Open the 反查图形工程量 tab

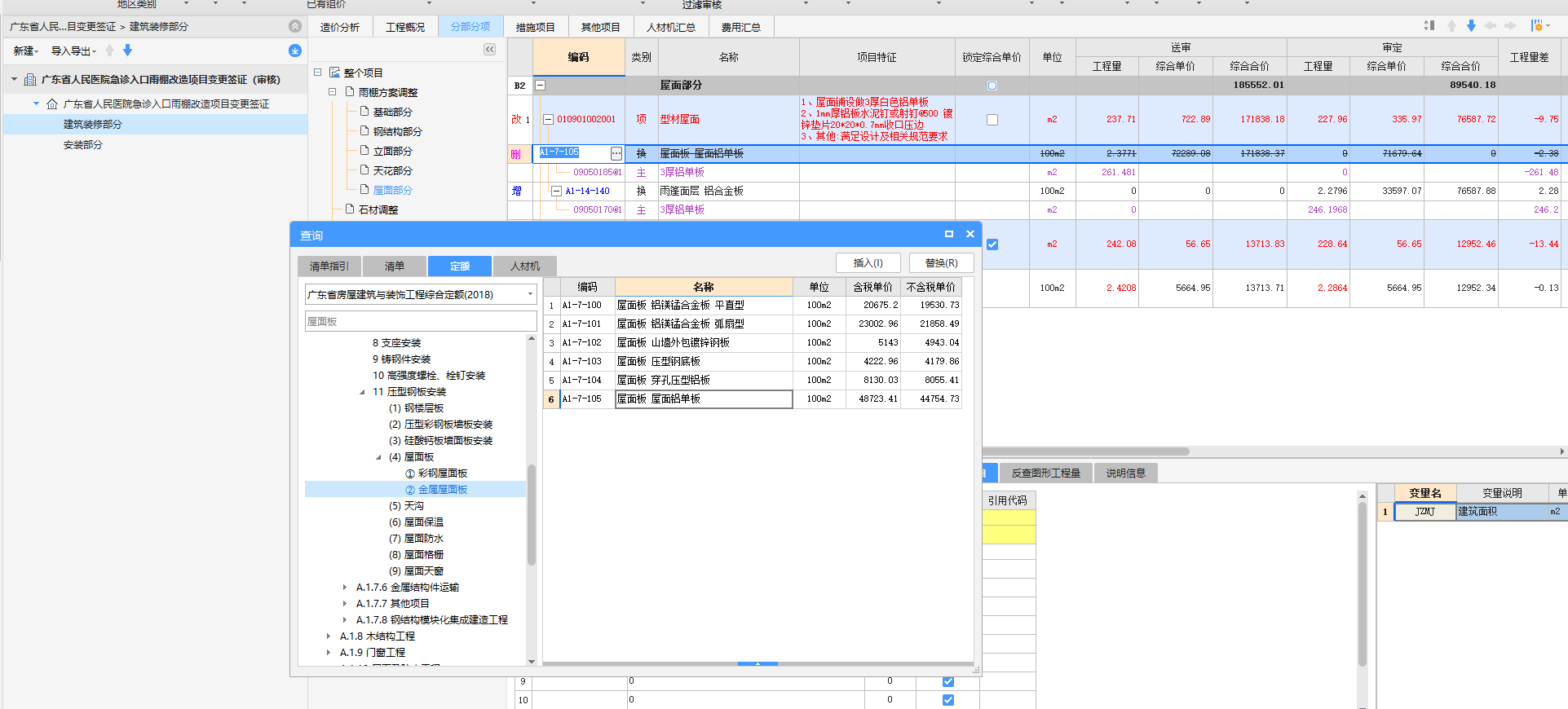(1046, 473)
